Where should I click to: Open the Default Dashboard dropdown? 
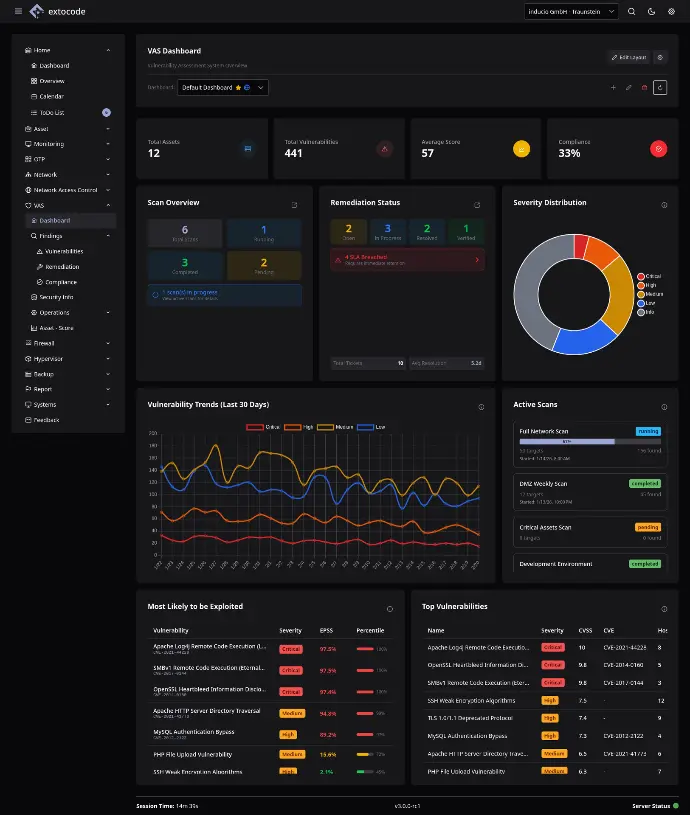[x=223, y=88]
